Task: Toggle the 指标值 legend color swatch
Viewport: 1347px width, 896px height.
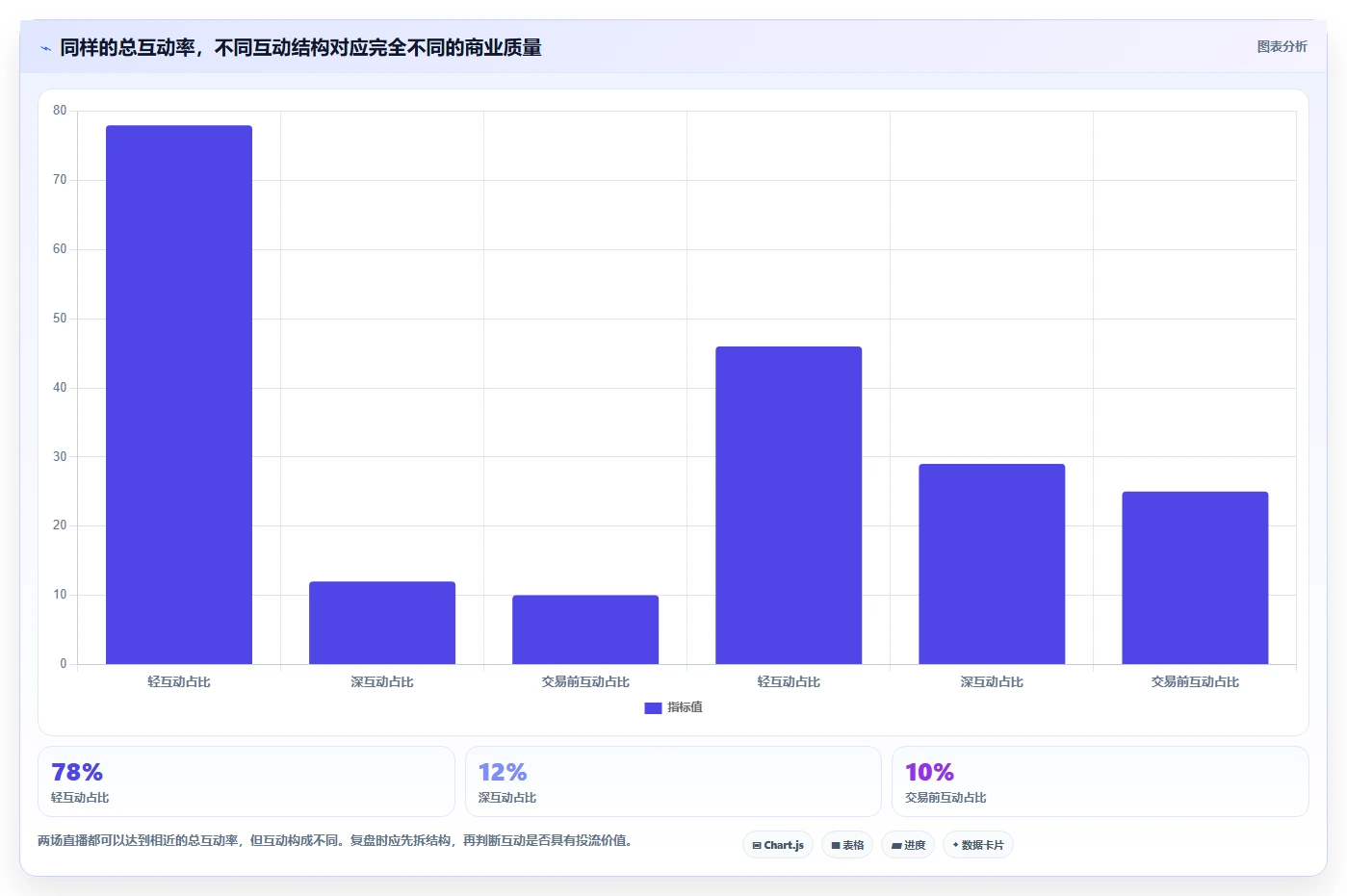Action: tap(653, 707)
